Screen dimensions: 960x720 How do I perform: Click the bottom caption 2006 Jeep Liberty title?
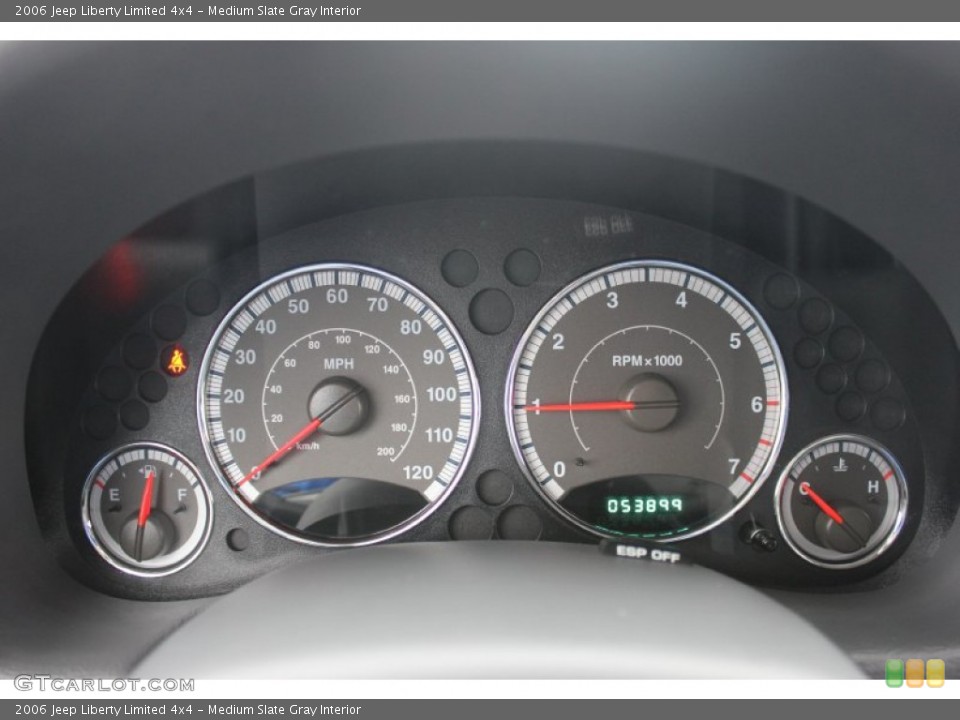pyautogui.click(x=187, y=710)
